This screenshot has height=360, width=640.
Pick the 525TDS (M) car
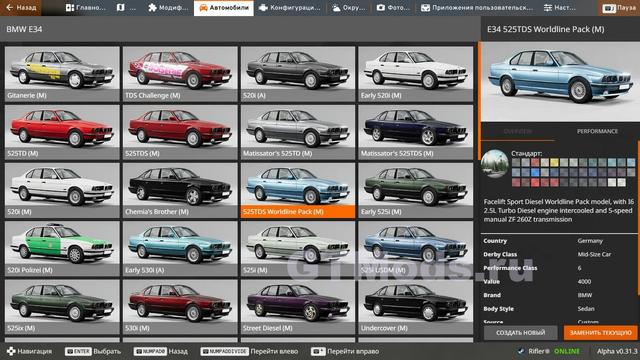click(180, 132)
